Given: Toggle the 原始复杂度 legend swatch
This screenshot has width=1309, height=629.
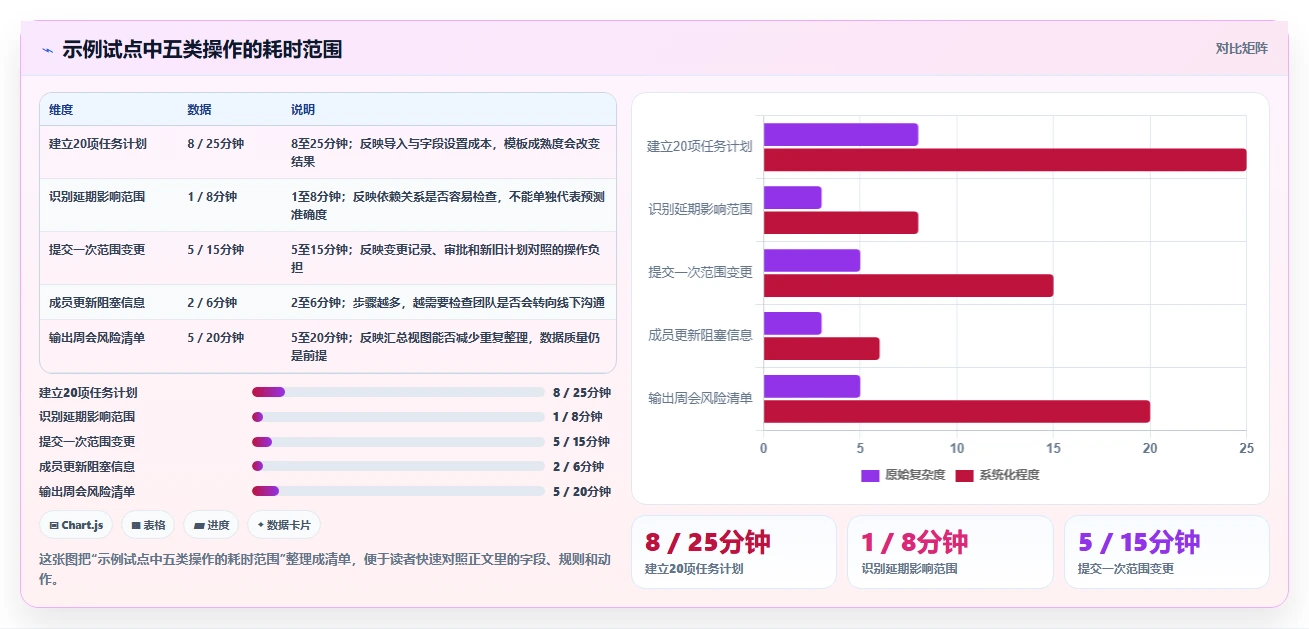Looking at the screenshot, I should pos(869,475).
